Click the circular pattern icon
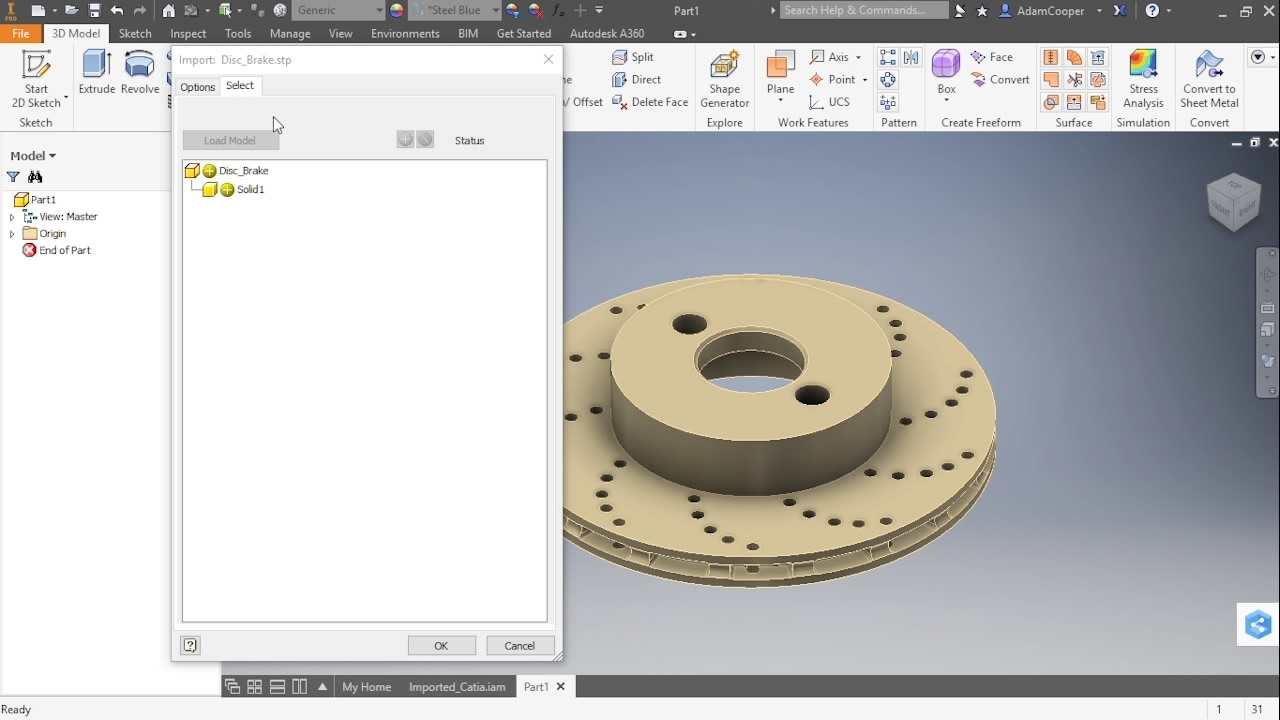This screenshot has width=1280, height=720. tap(888, 79)
